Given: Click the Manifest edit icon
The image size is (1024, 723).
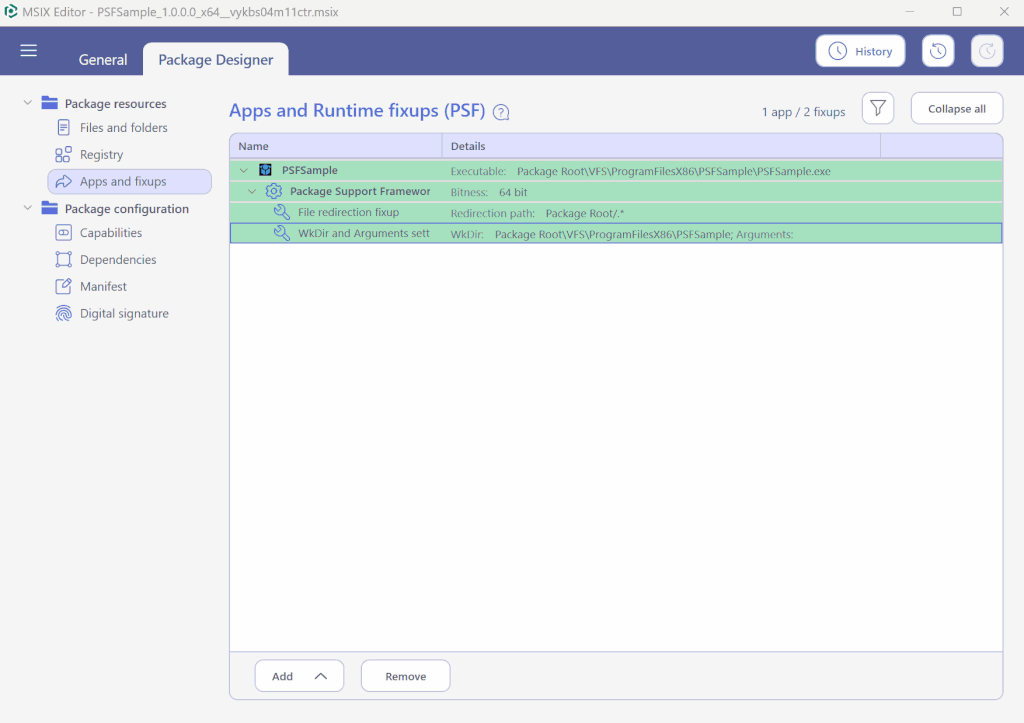Looking at the screenshot, I should (x=63, y=286).
